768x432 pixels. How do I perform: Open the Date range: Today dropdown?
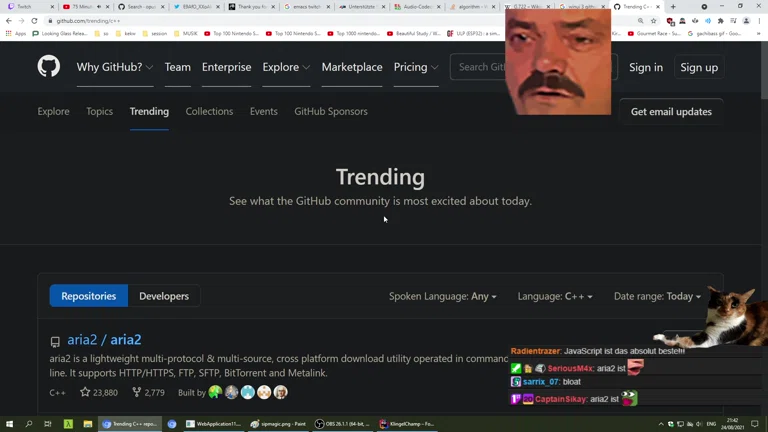pos(657,296)
